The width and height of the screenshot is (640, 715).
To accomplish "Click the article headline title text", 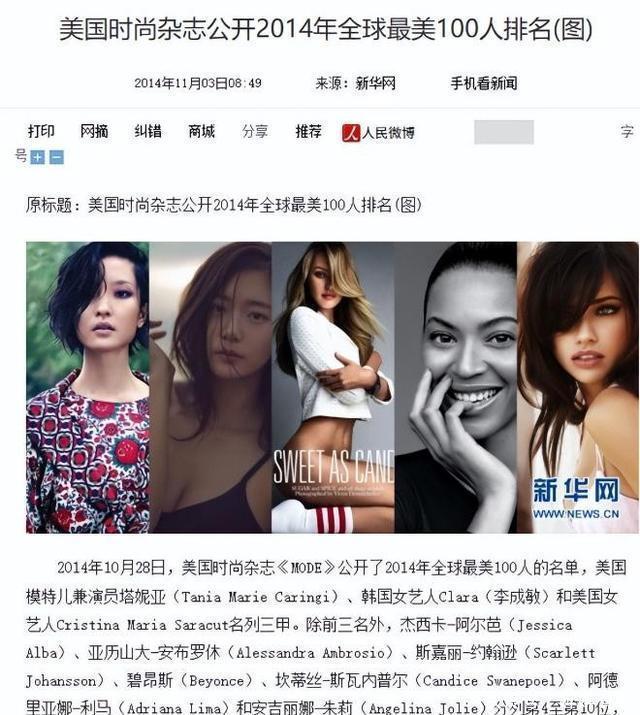I will 326,29.
